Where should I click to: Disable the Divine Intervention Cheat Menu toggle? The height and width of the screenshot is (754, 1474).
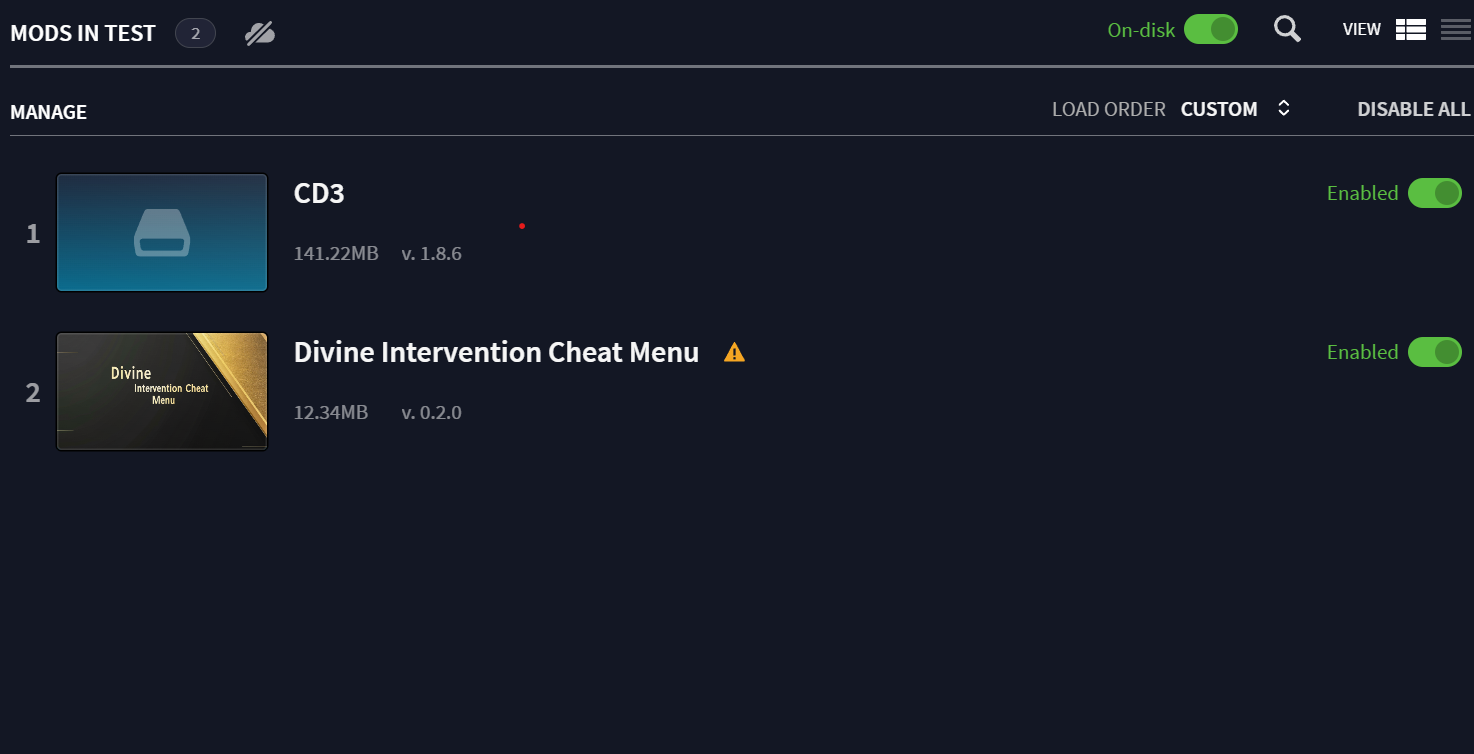(1435, 352)
